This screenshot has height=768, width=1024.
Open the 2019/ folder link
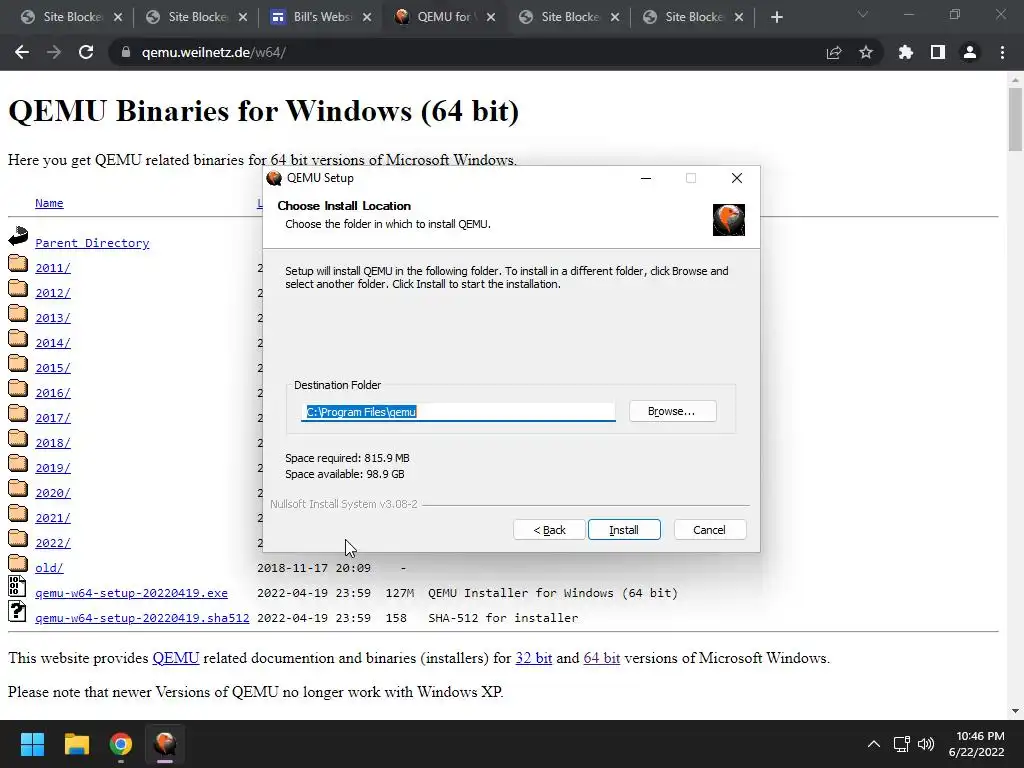(53, 468)
